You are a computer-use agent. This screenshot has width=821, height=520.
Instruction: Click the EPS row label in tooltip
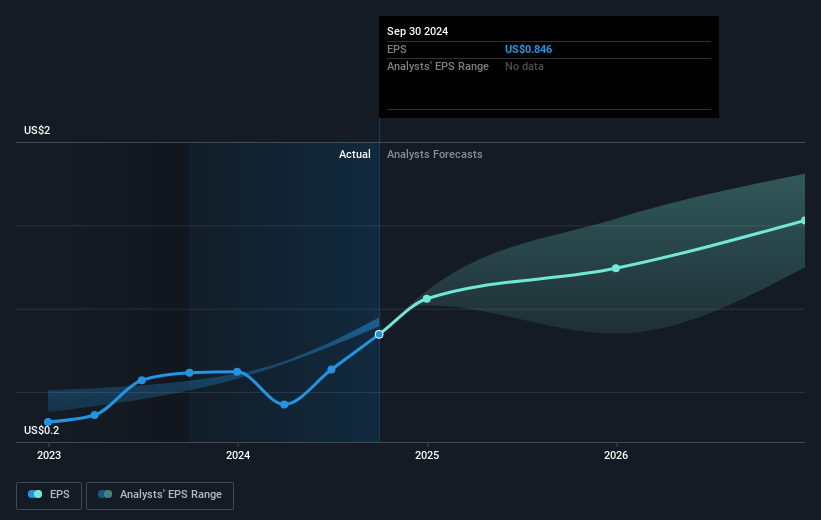tap(396, 49)
